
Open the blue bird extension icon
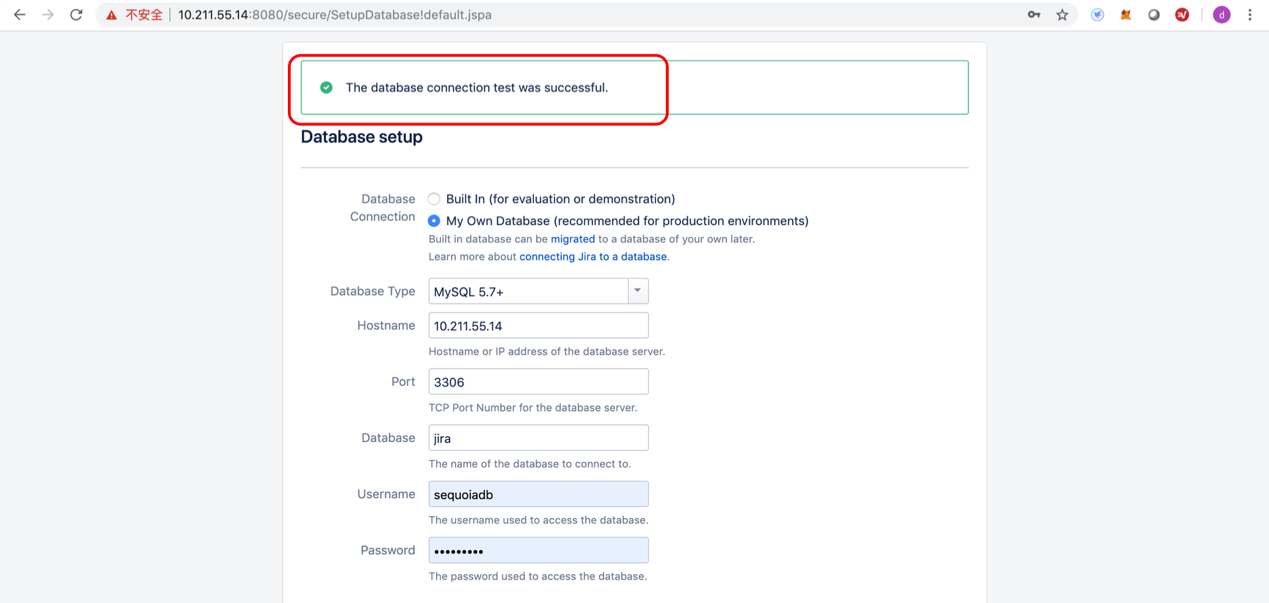pyautogui.click(x=1097, y=15)
